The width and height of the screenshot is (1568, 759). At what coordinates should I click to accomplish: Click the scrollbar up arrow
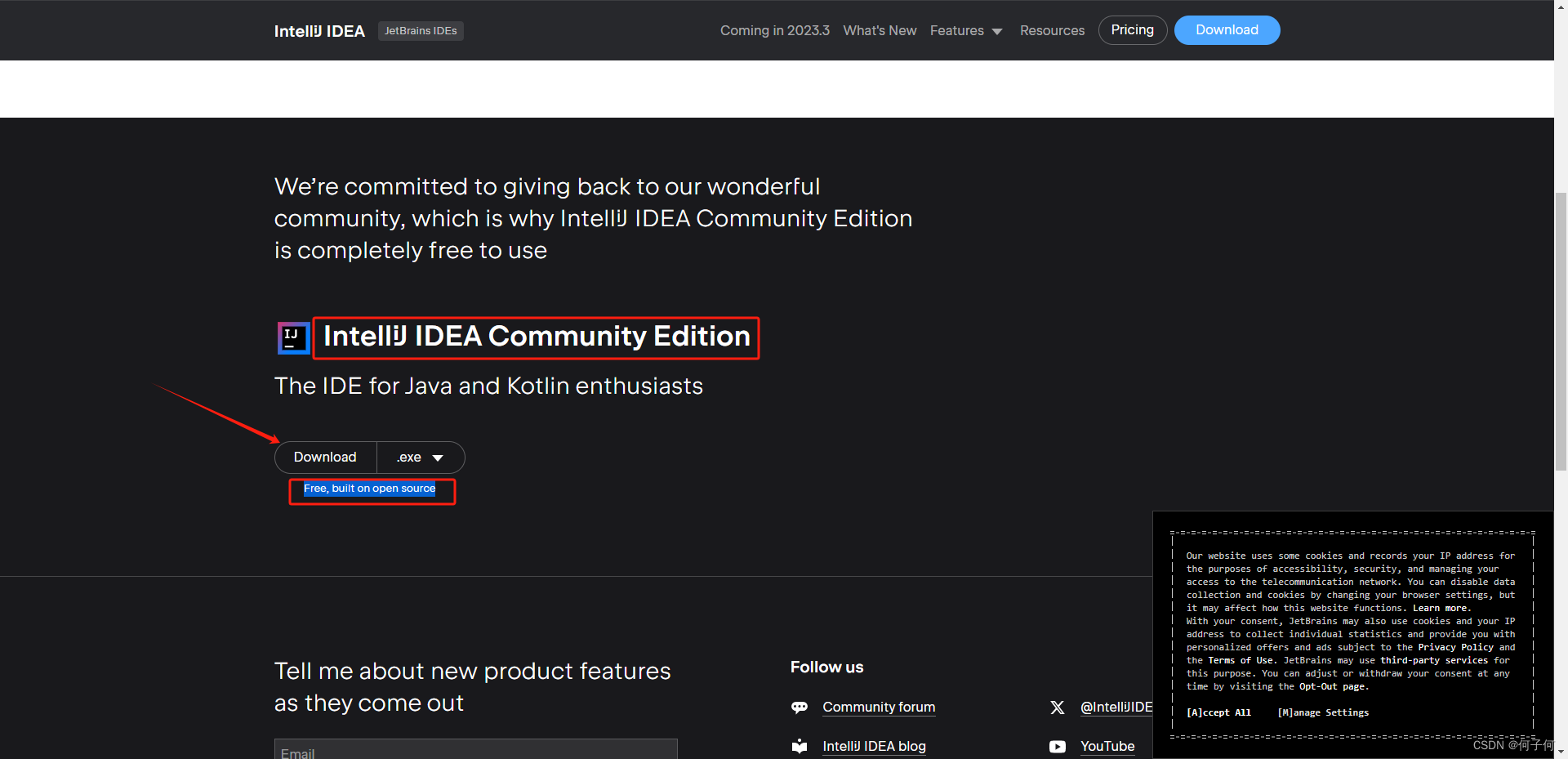tap(1561, 7)
